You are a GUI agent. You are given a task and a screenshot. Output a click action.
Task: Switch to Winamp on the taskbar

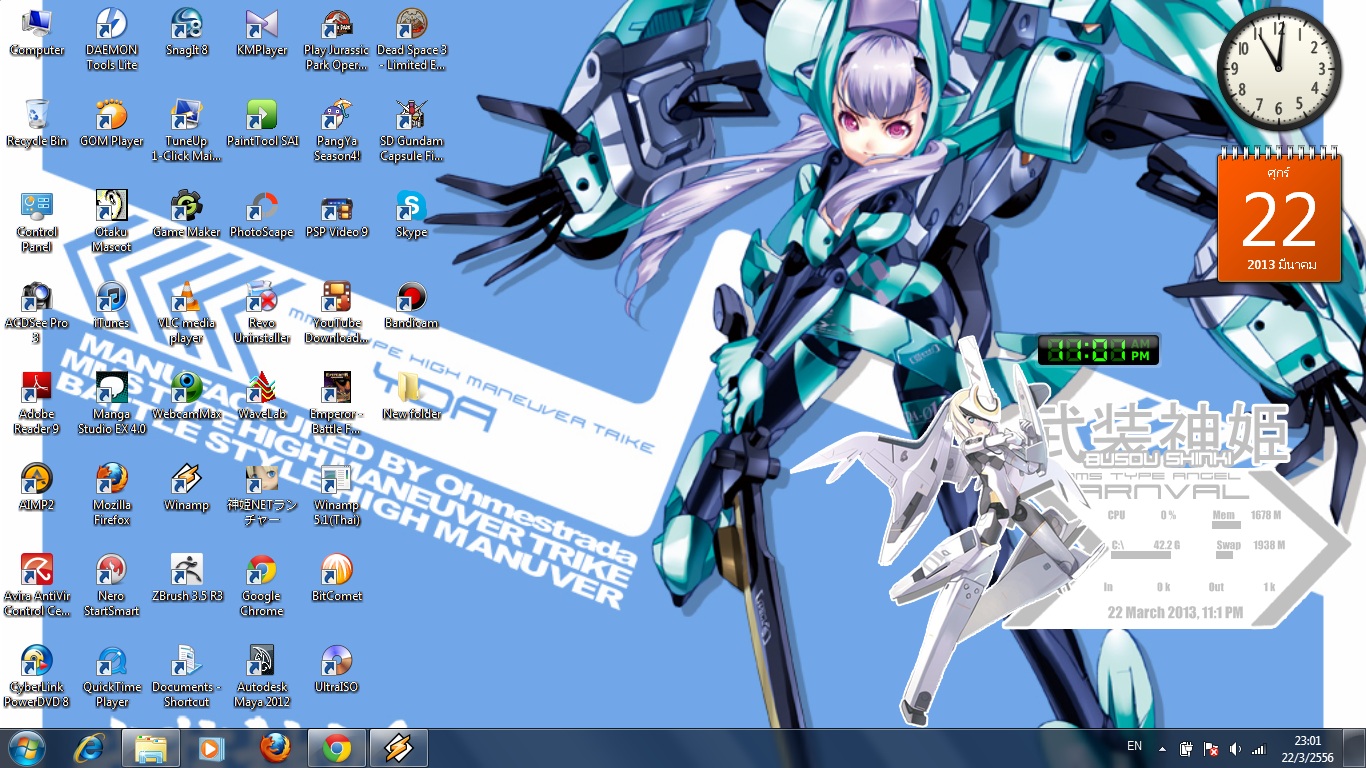pyautogui.click(x=399, y=748)
